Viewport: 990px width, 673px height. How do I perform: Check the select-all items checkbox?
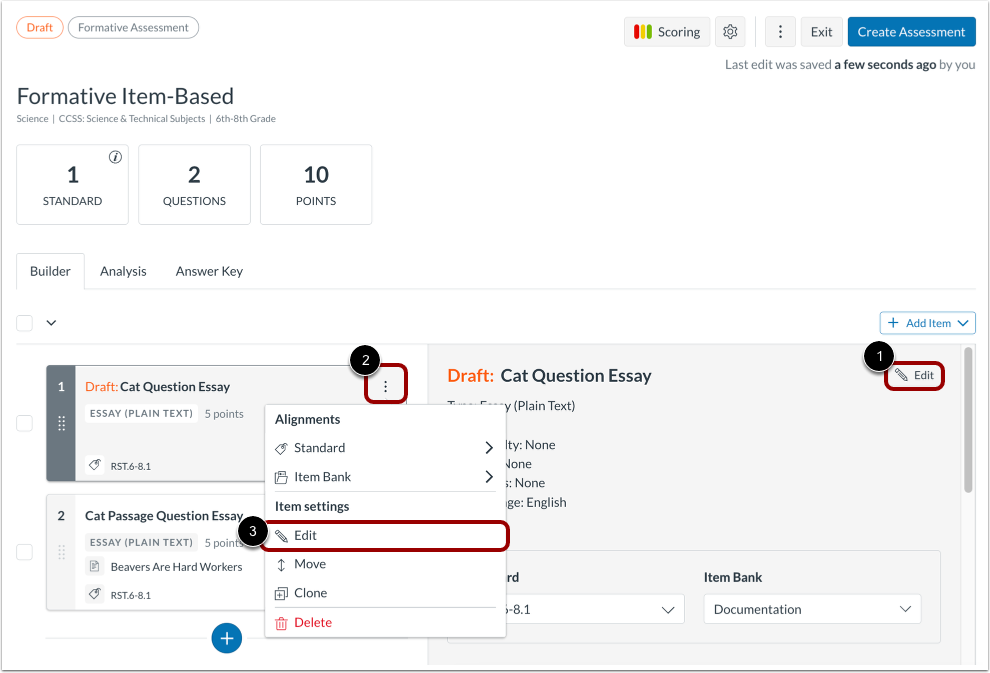point(25,323)
